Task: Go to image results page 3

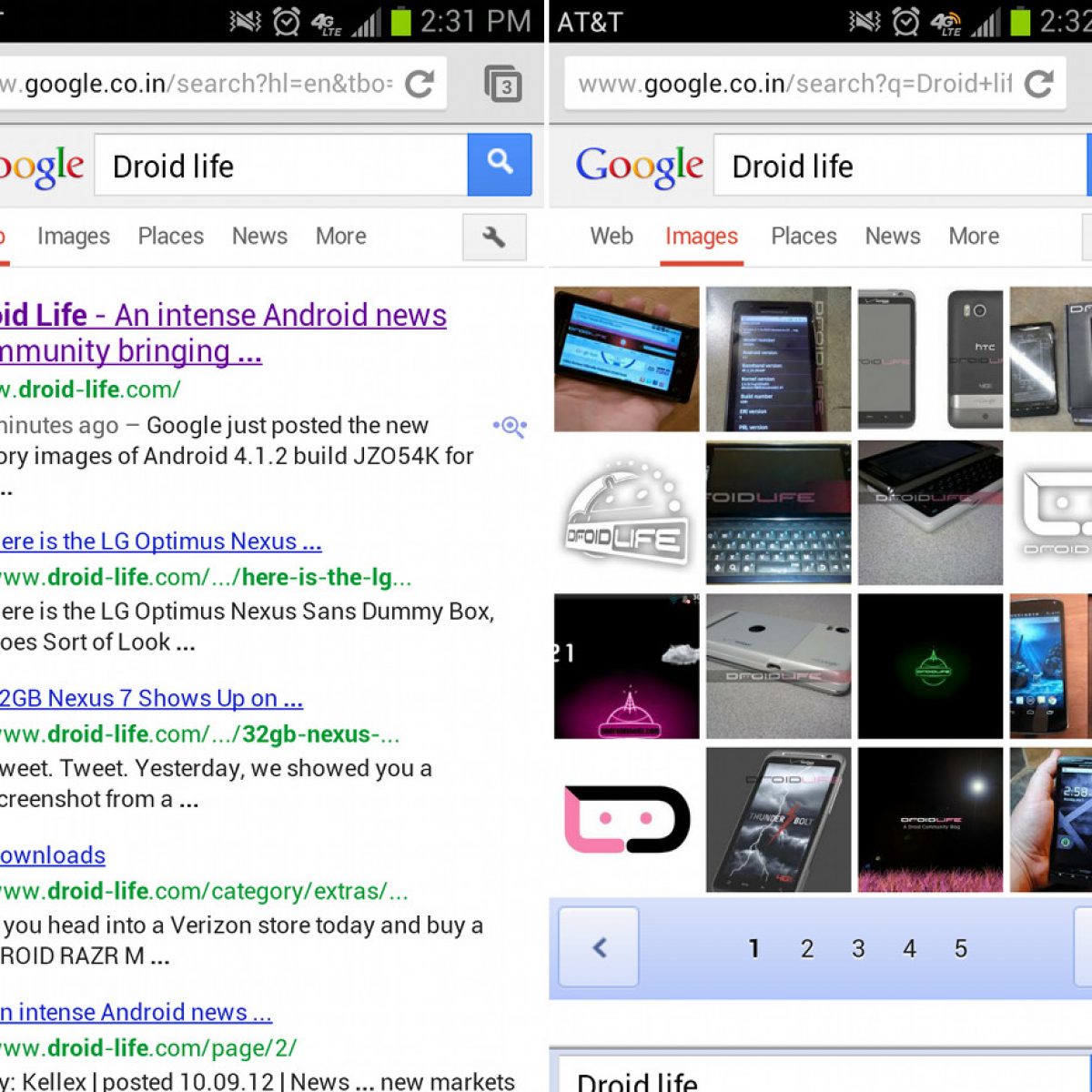Action: [858, 948]
